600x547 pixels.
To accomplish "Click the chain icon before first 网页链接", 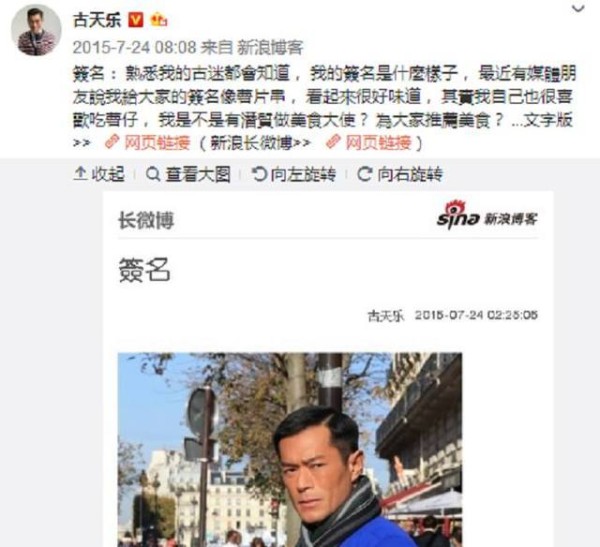I will [112, 142].
